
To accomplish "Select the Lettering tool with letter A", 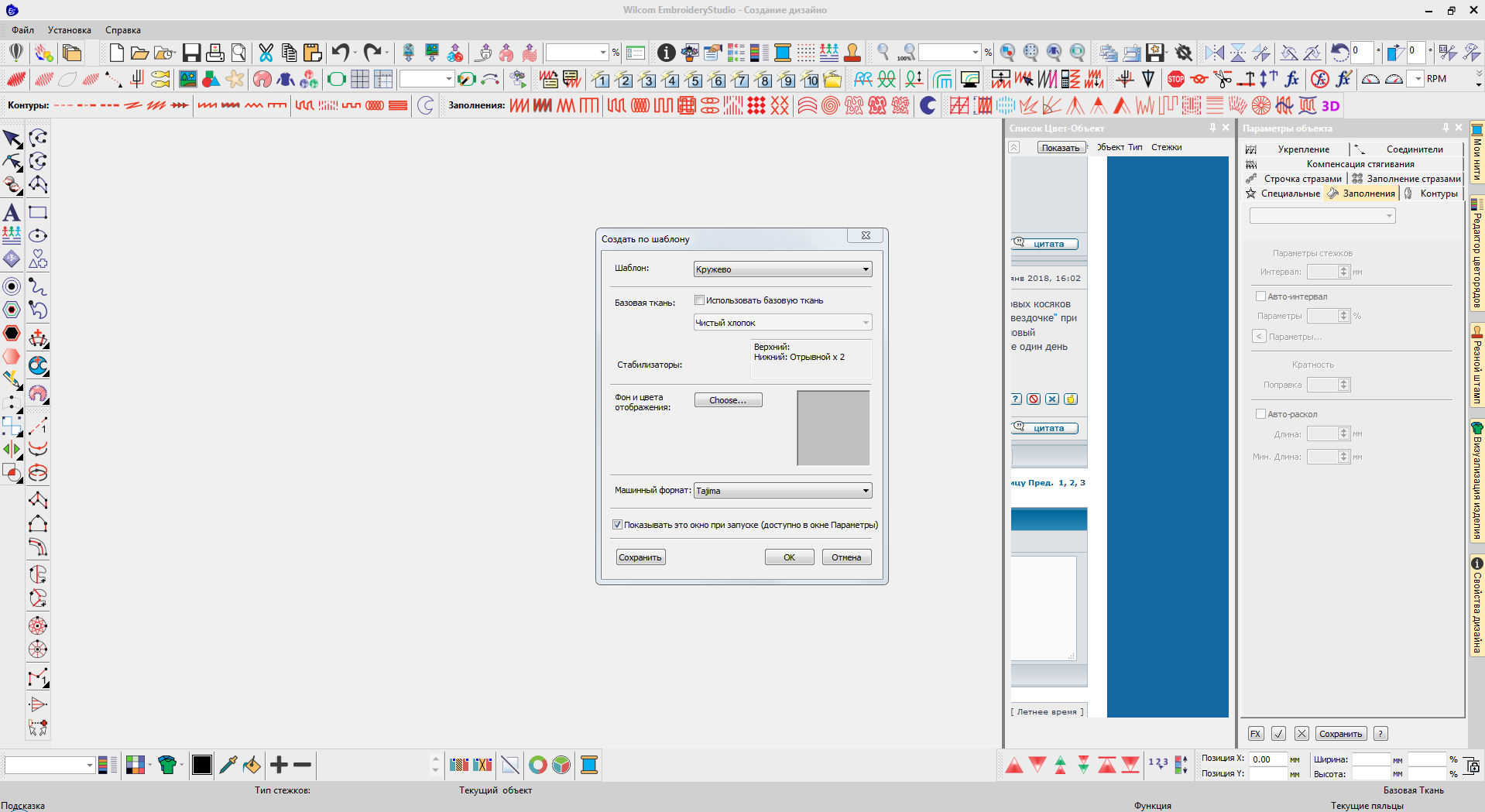I will (12, 213).
